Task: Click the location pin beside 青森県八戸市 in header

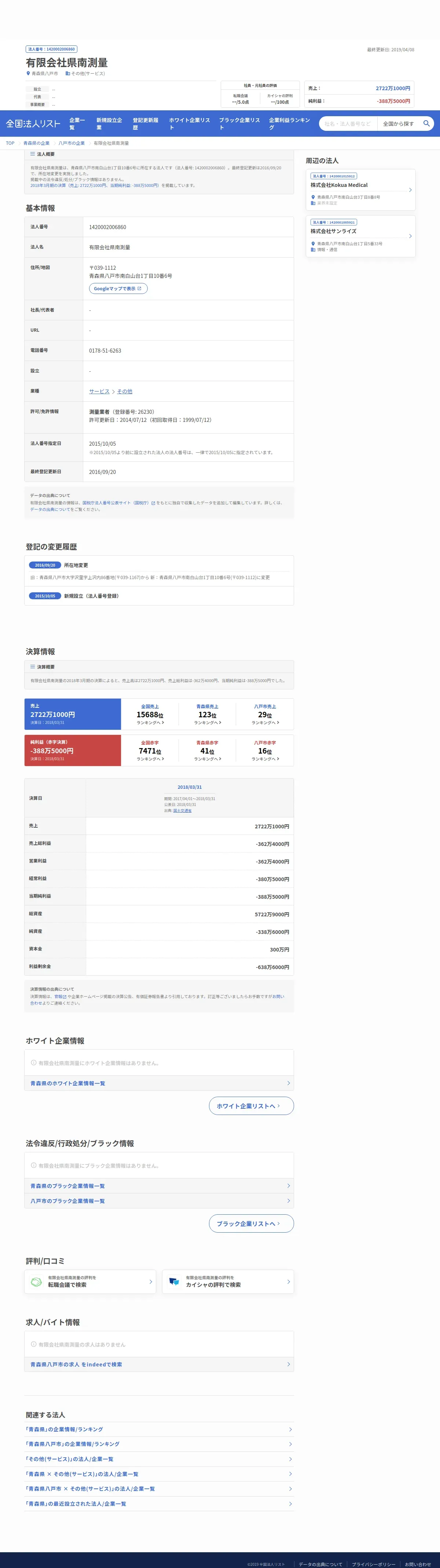Action: pos(28,74)
